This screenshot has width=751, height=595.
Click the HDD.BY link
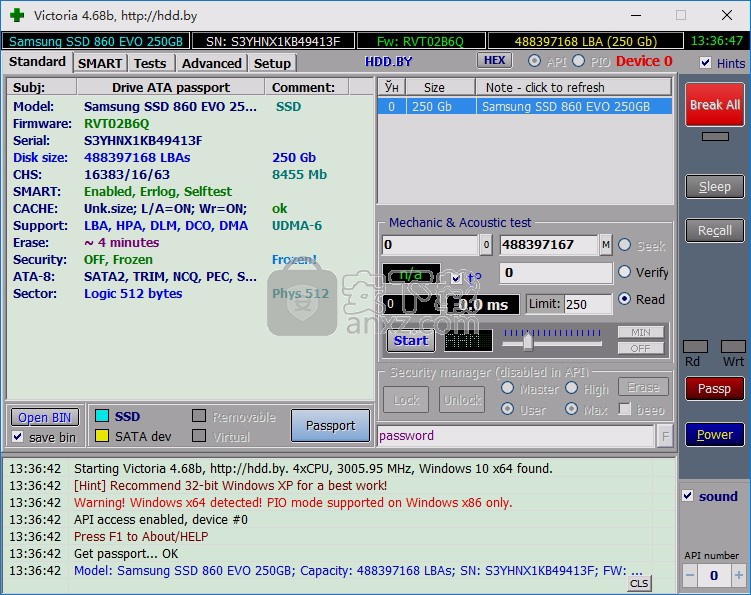tap(388, 61)
